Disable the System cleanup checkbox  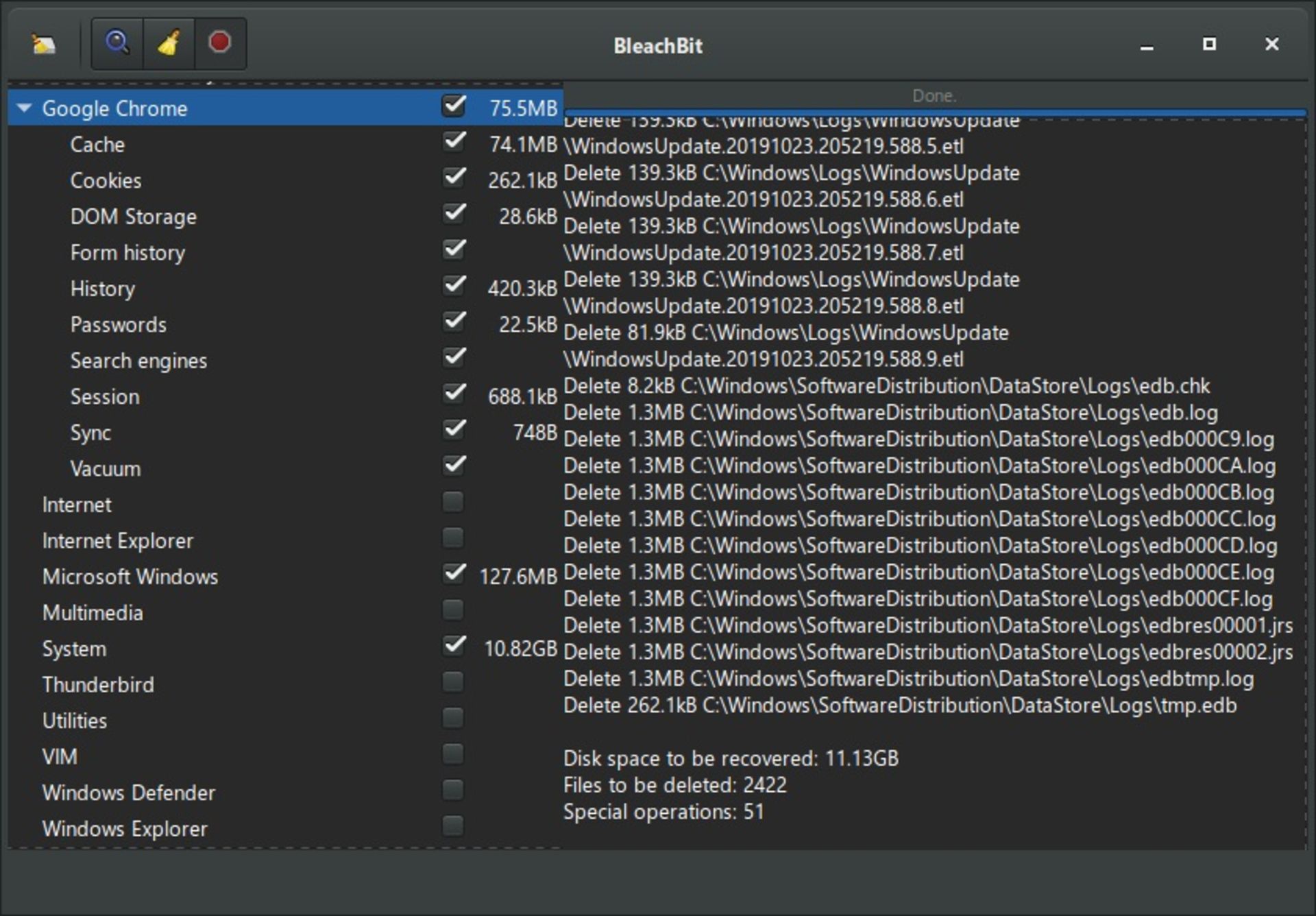pos(452,648)
